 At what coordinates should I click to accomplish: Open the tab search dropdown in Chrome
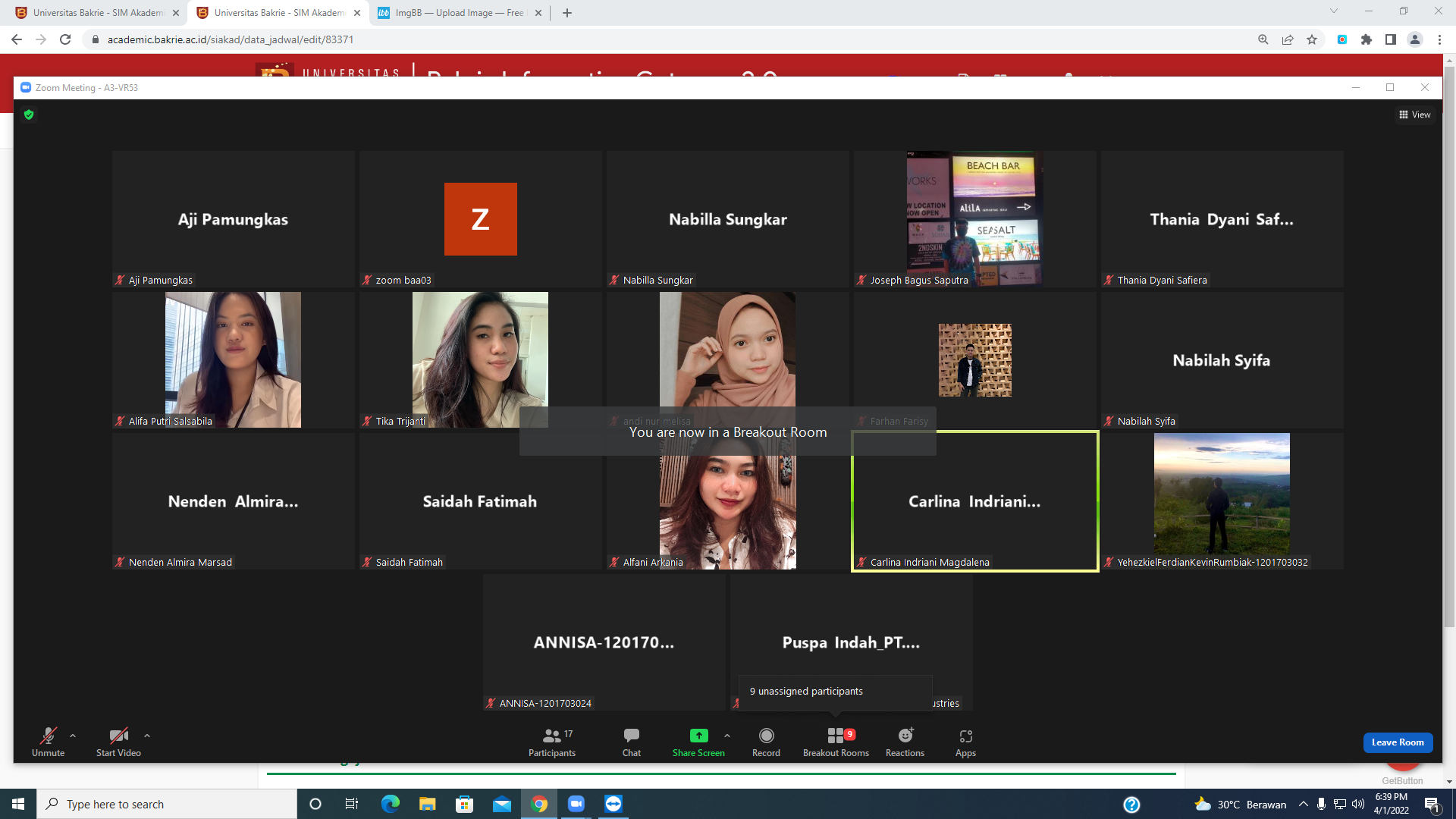pyautogui.click(x=1334, y=11)
